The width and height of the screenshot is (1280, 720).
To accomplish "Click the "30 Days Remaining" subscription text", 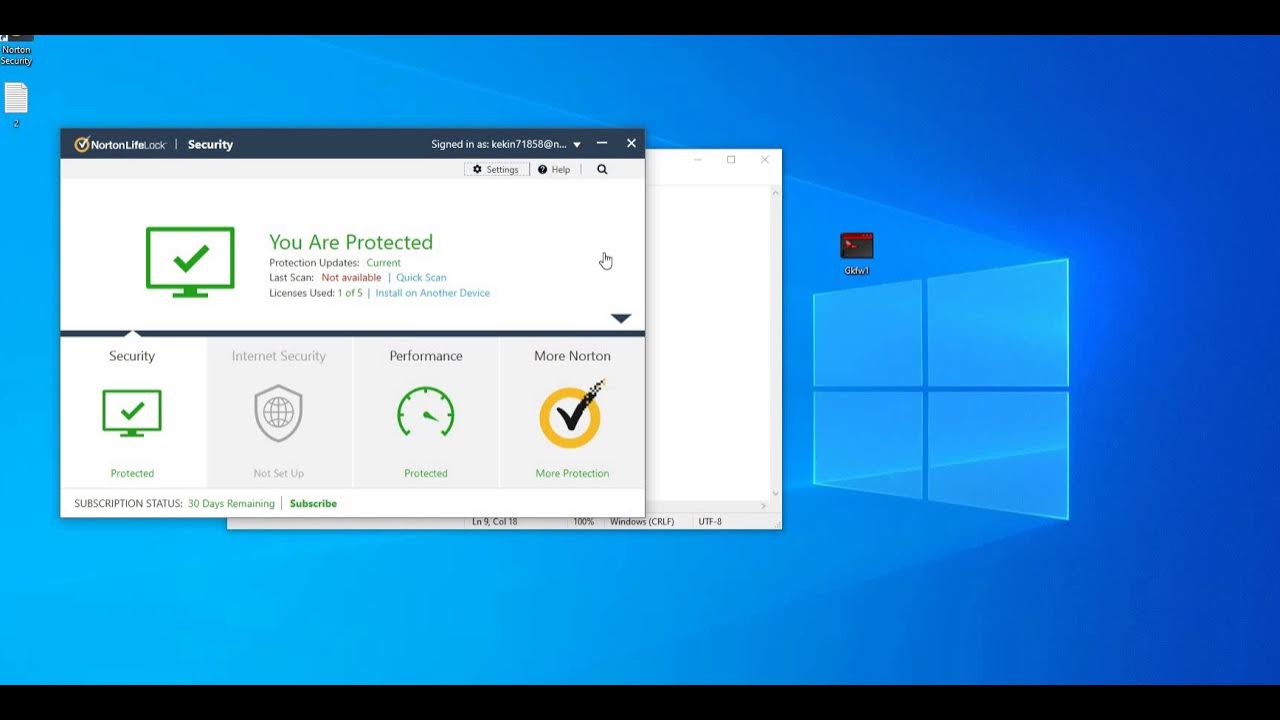I will (231, 504).
